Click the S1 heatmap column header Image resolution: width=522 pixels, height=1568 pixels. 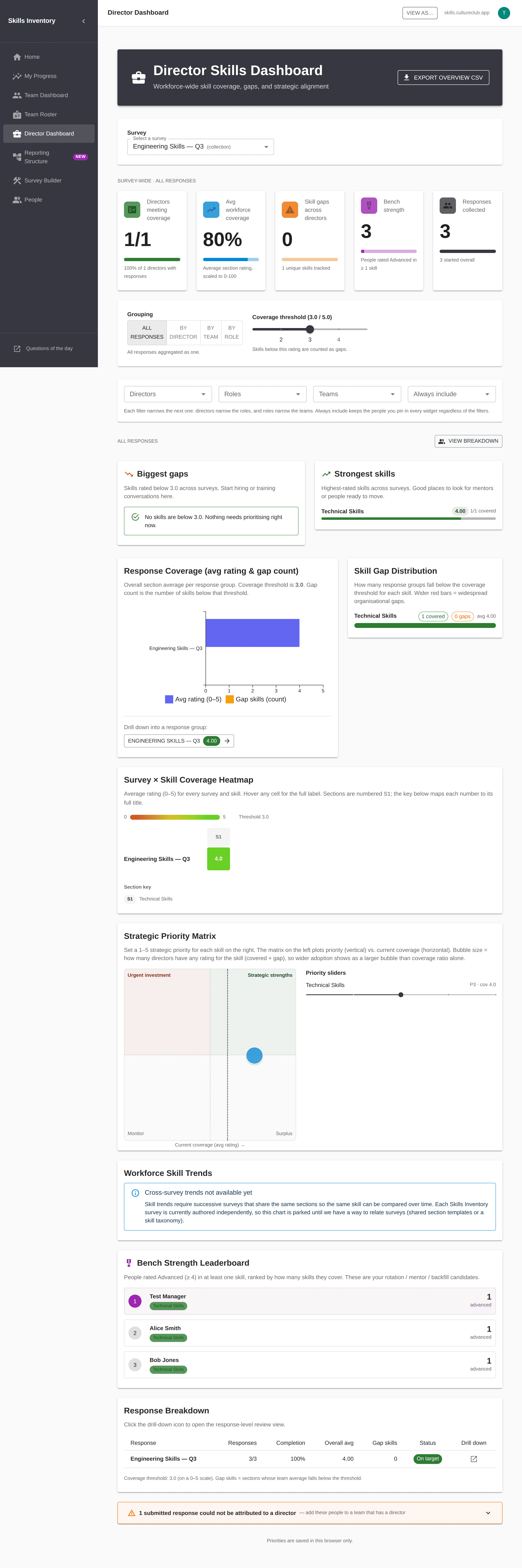click(x=218, y=837)
